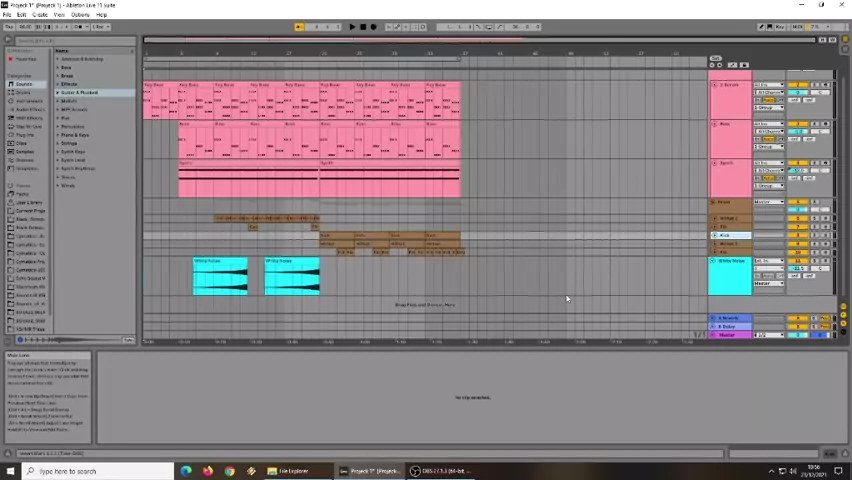Open the Create menu
Image resolution: width=852 pixels, height=480 pixels.
[40, 15]
